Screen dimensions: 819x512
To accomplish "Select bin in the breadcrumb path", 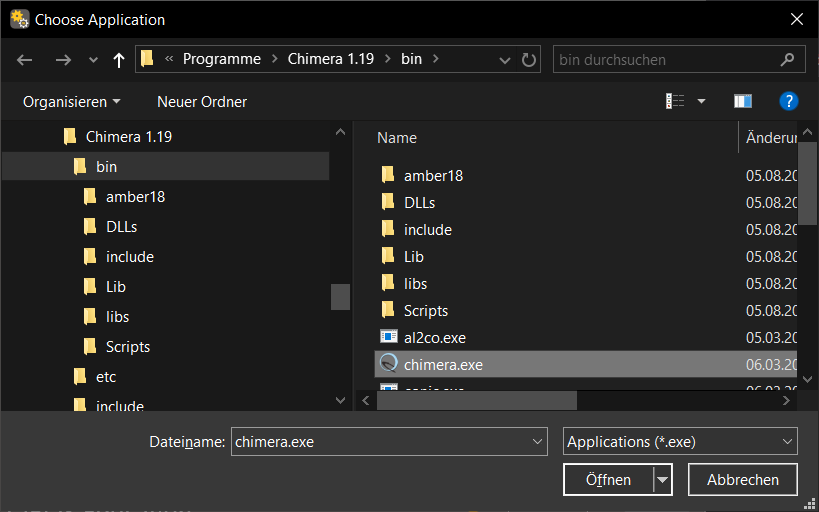I will tap(412, 59).
